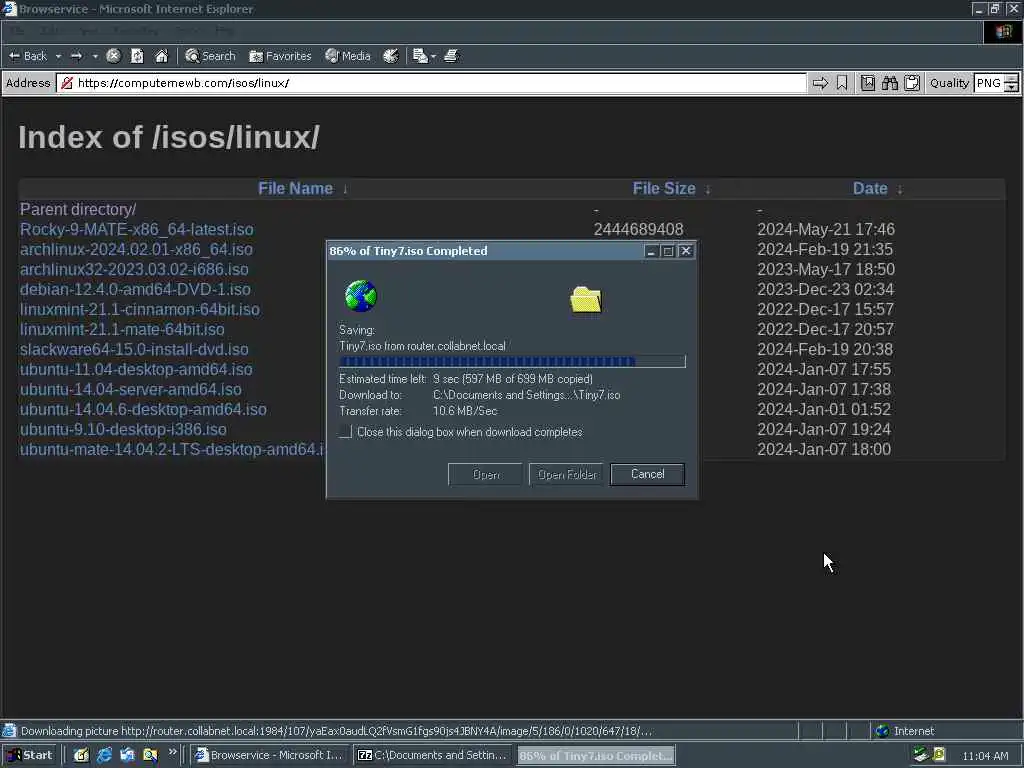Check Close this dialog box when download completes
The image size is (1024, 768).
(346, 432)
